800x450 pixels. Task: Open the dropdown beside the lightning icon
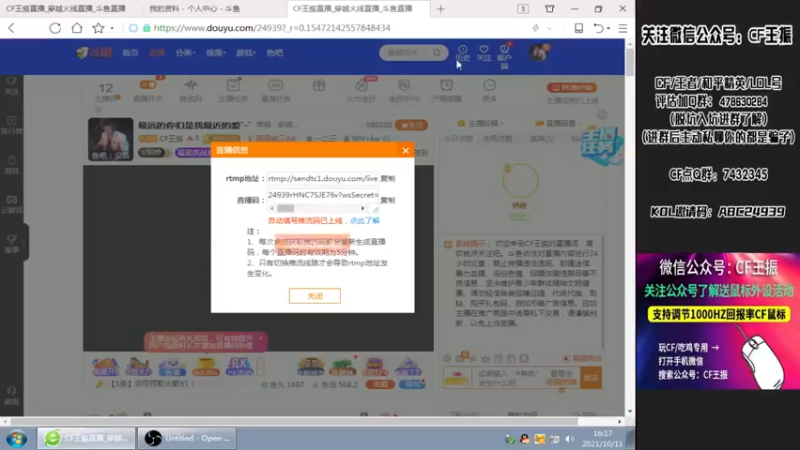549,29
